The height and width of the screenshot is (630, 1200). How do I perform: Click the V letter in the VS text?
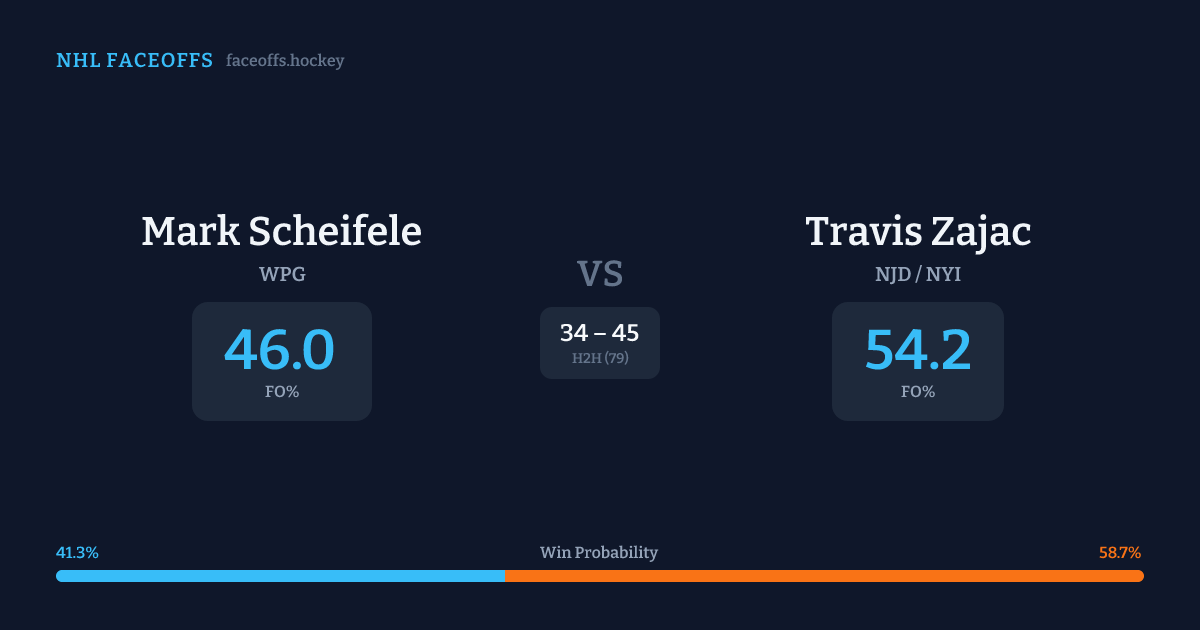point(590,274)
